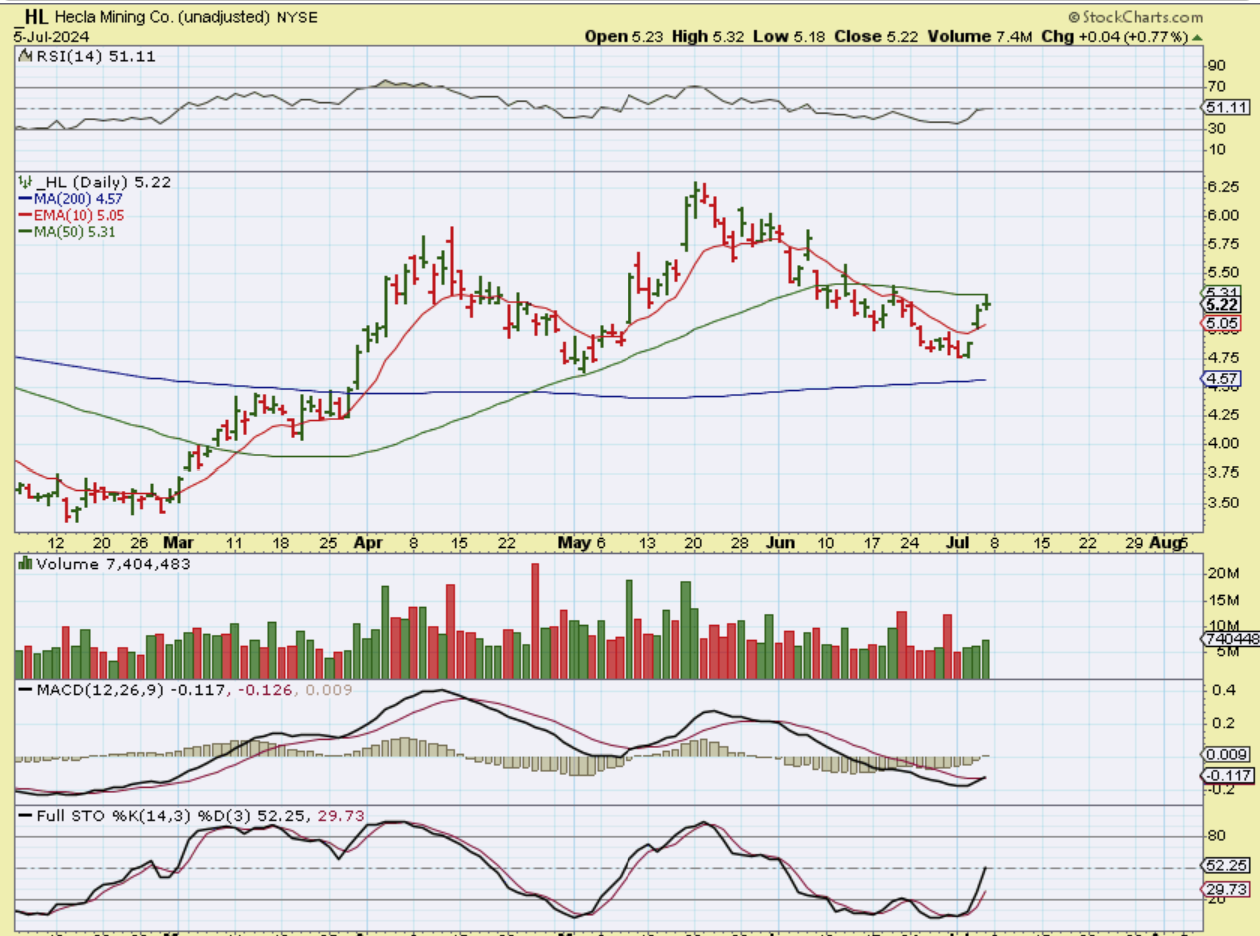Click the 3.50 price axis label
The image size is (1260, 936).
coord(1224,503)
